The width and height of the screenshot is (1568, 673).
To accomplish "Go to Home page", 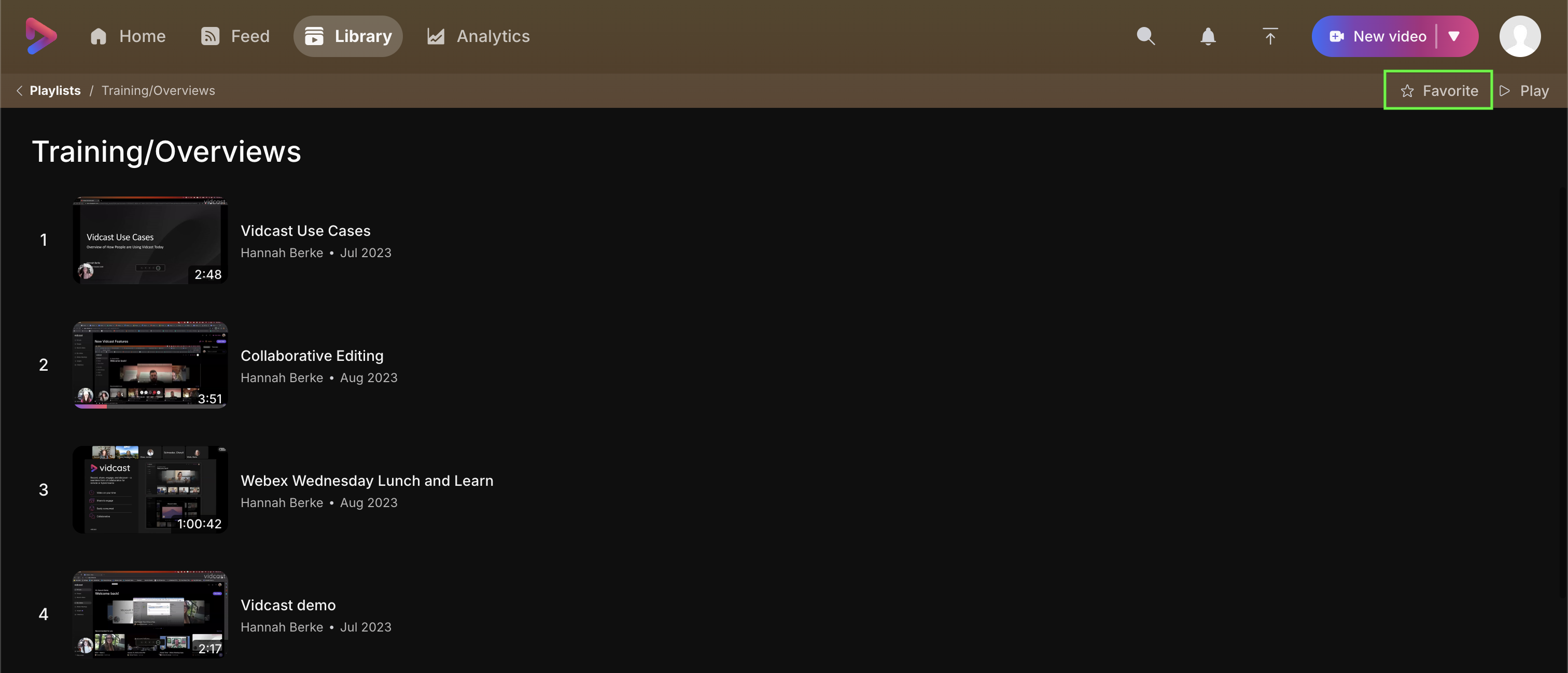I will pos(127,36).
